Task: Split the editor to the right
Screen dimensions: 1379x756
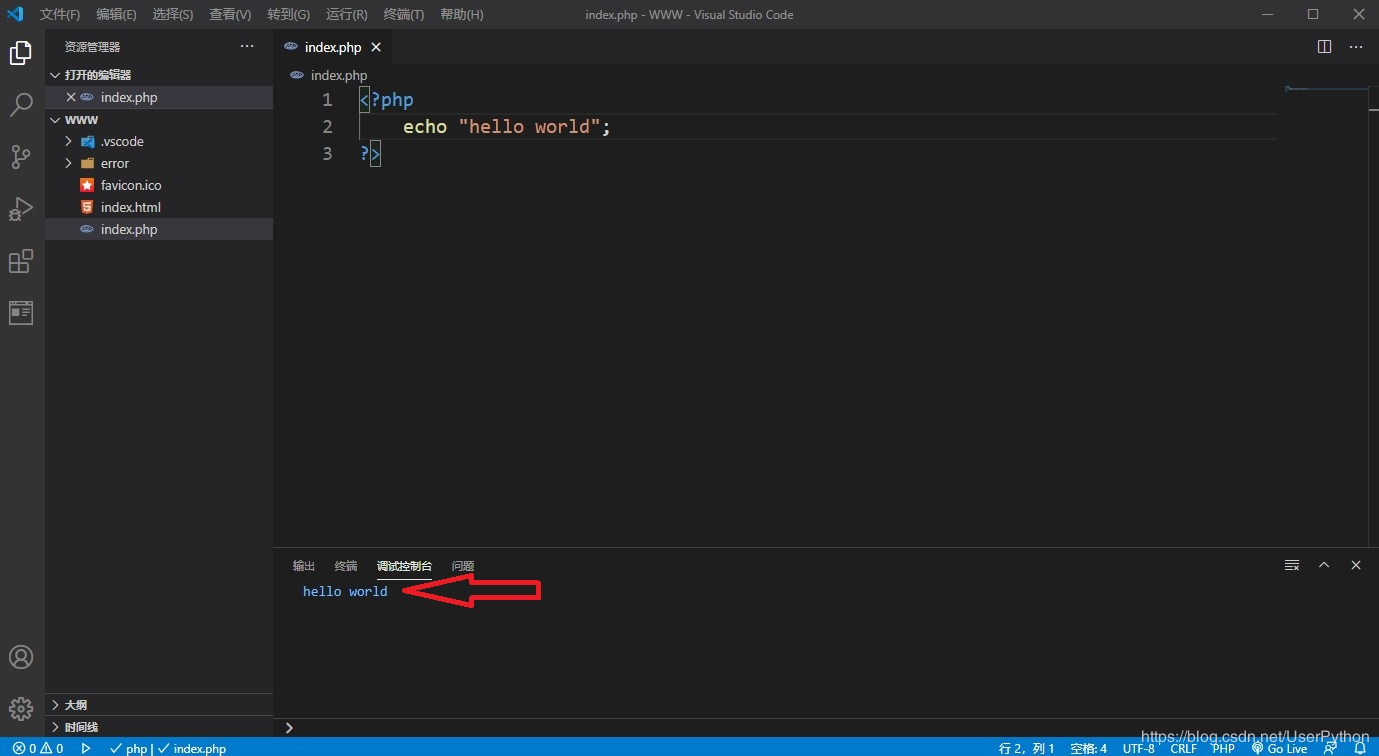Action: click(1324, 47)
